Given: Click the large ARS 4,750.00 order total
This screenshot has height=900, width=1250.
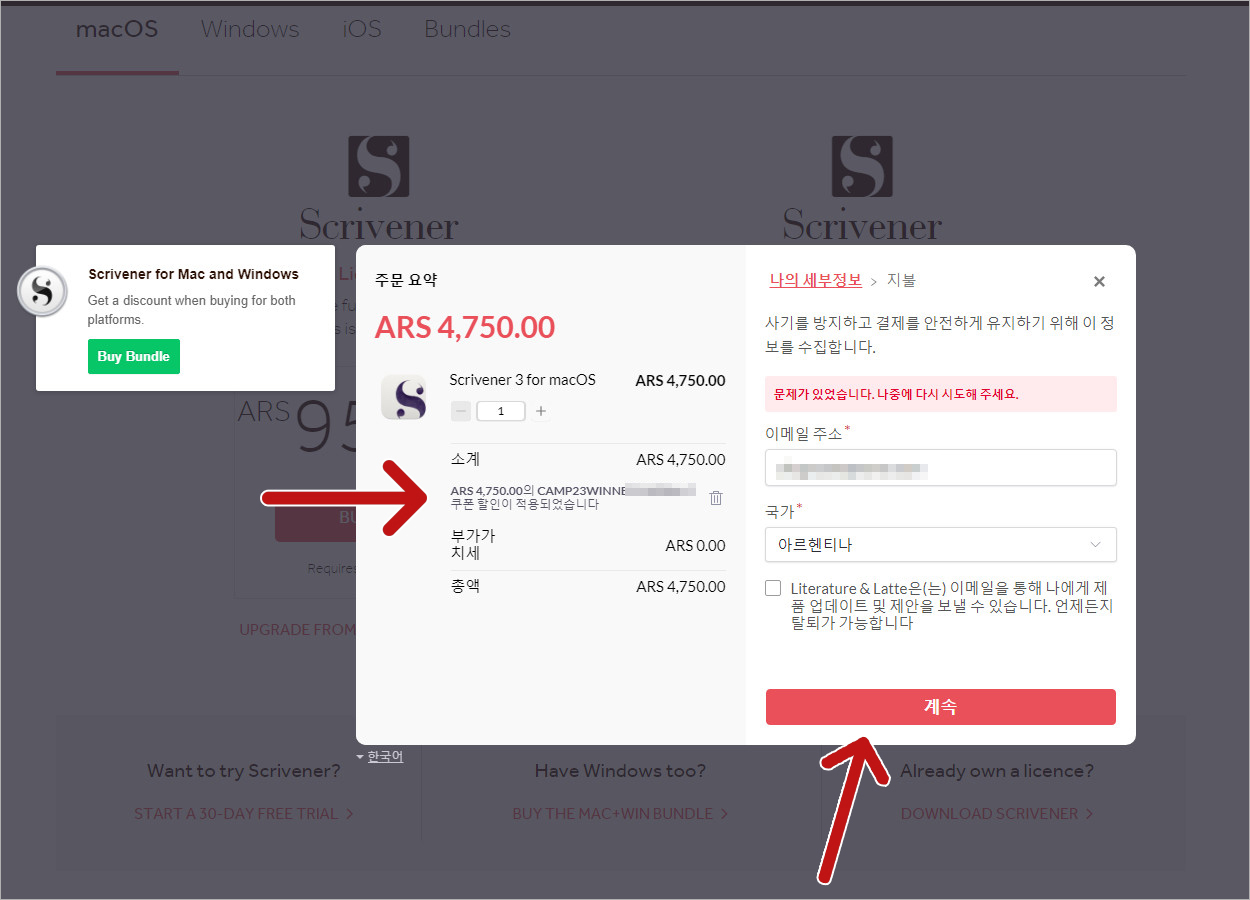Looking at the screenshot, I should tap(465, 327).
